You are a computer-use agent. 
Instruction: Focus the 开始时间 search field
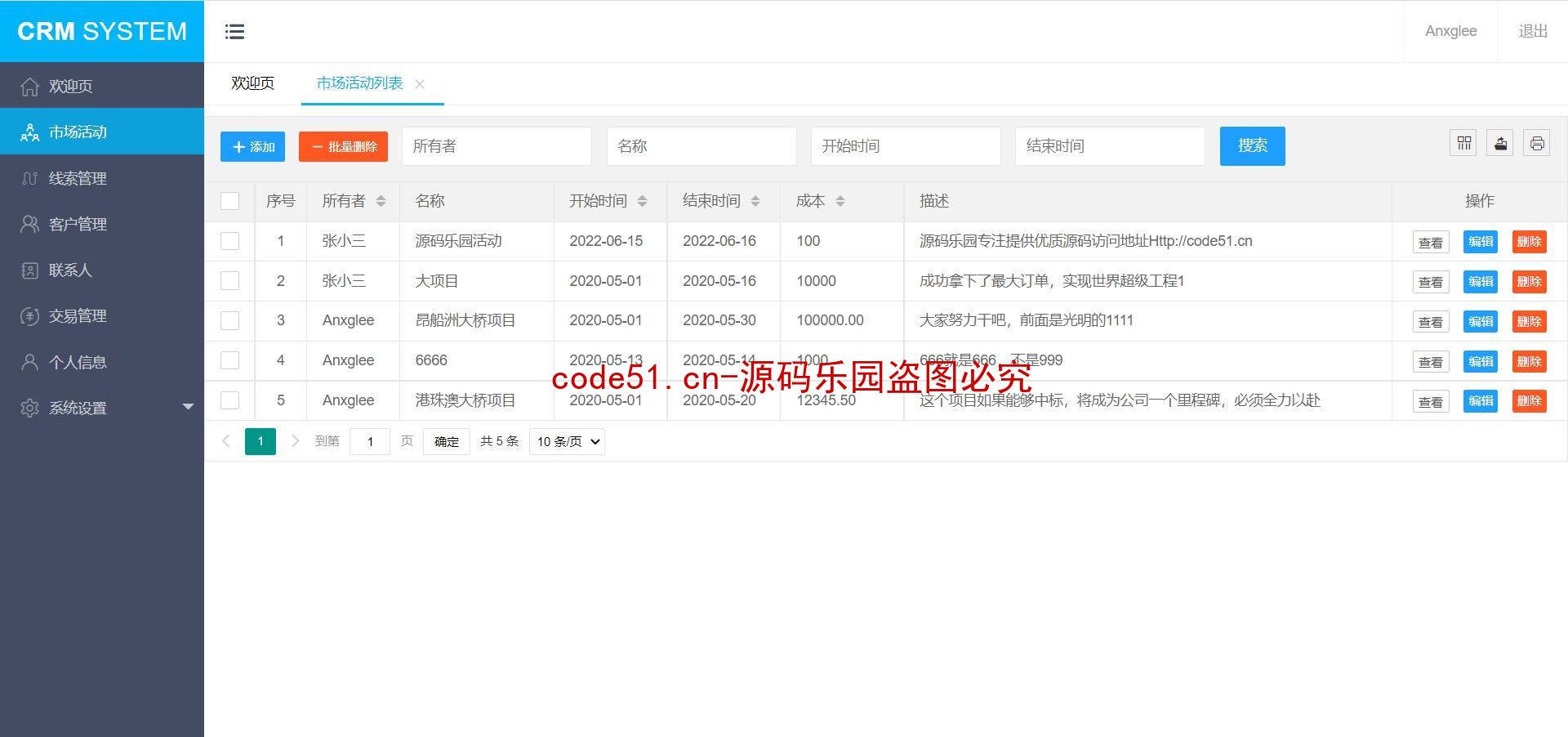click(906, 146)
